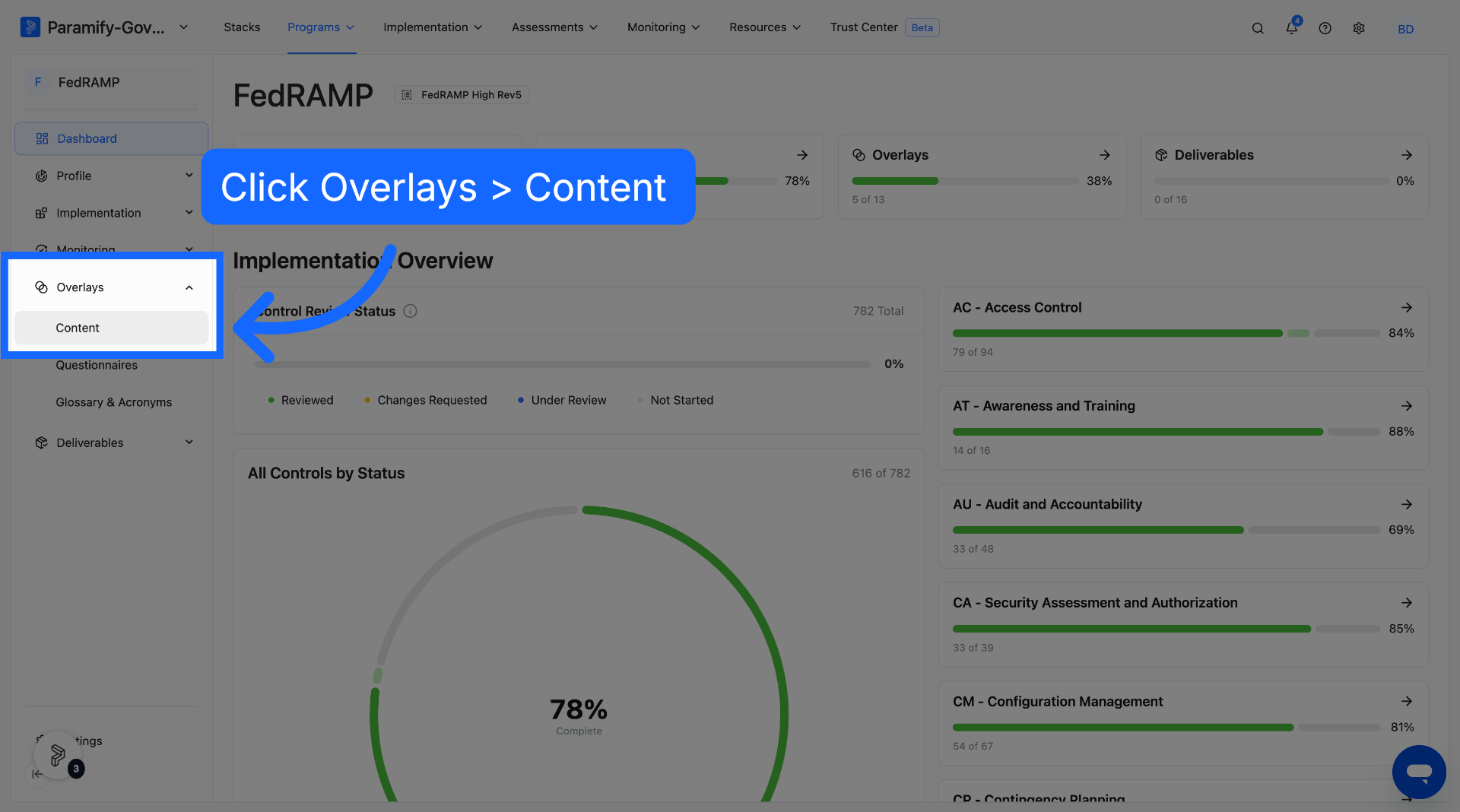This screenshot has width=1460, height=812.
Task: Click the Deliverables cube icon in sidebar
Action: pyautogui.click(x=41, y=442)
